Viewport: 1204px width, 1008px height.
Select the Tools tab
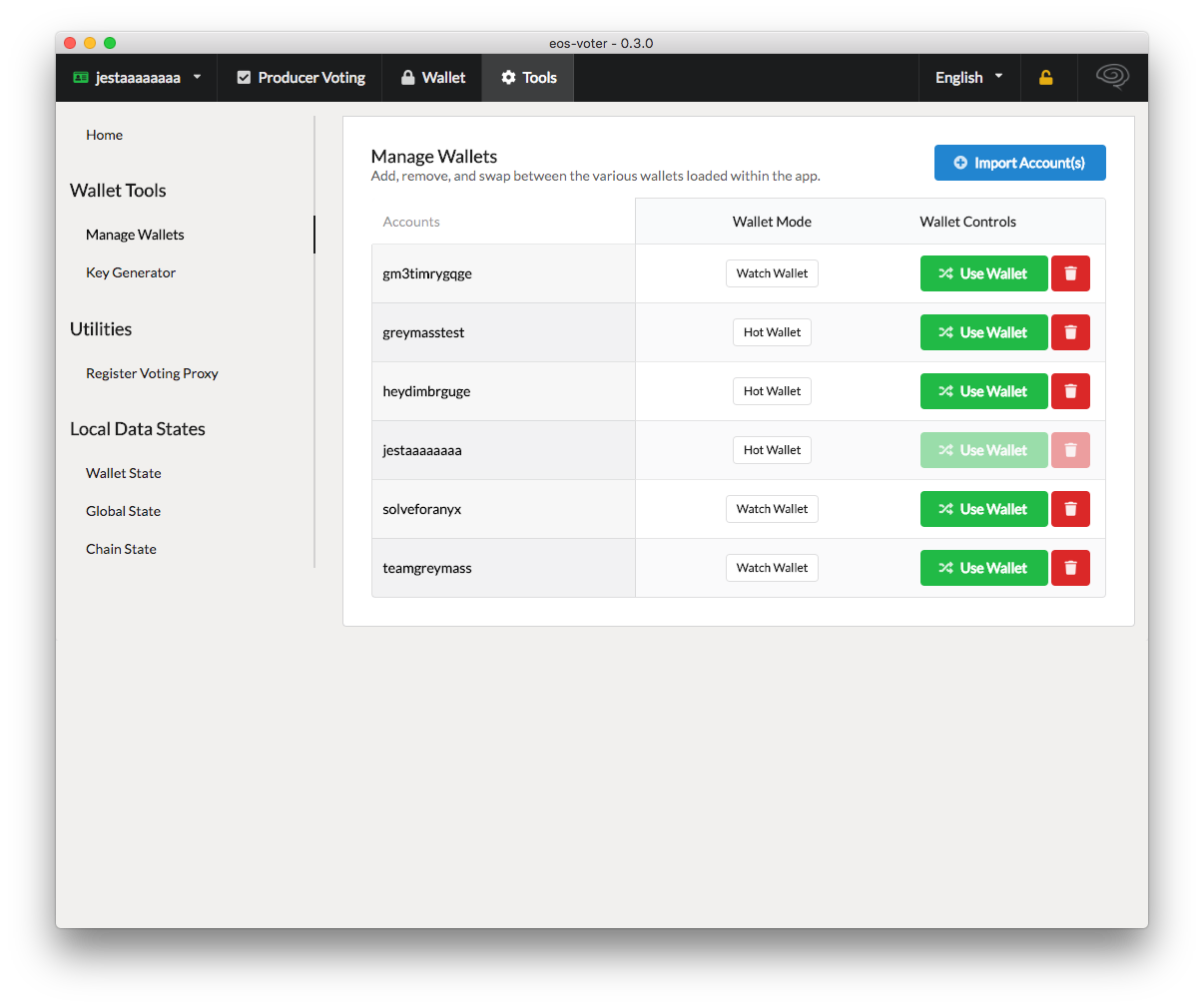(x=528, y=78)
